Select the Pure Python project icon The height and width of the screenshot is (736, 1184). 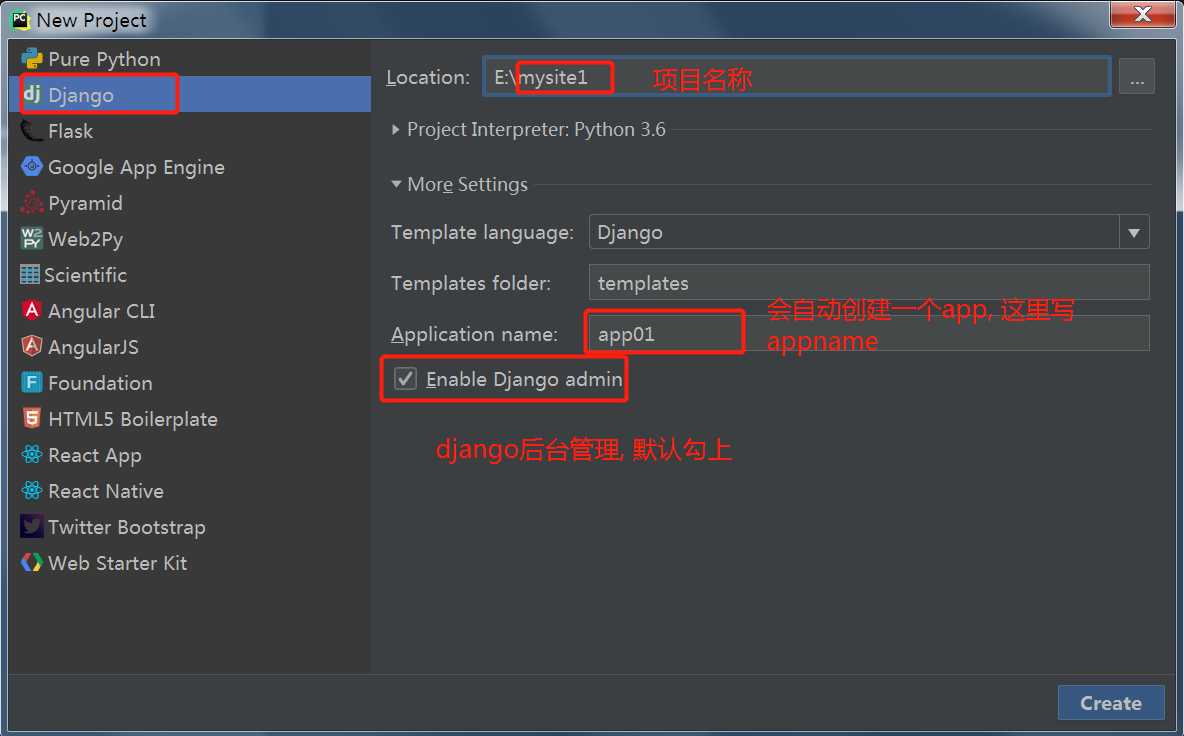(x=32, y=59)
